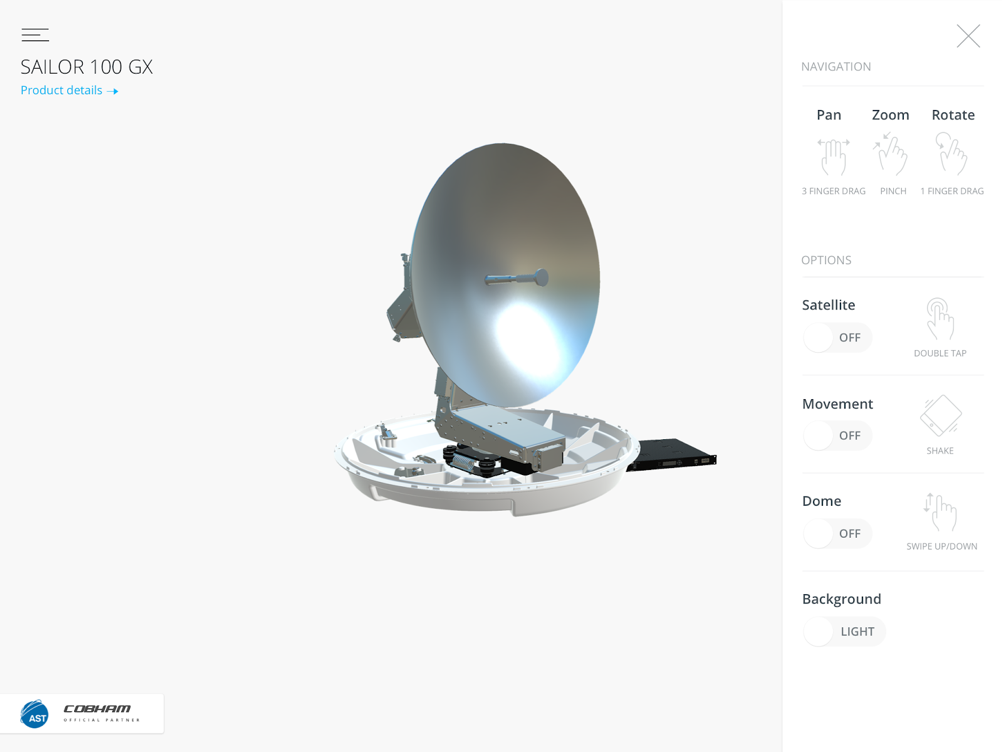
Task: Open the Product details link
Action: (68, 90)
